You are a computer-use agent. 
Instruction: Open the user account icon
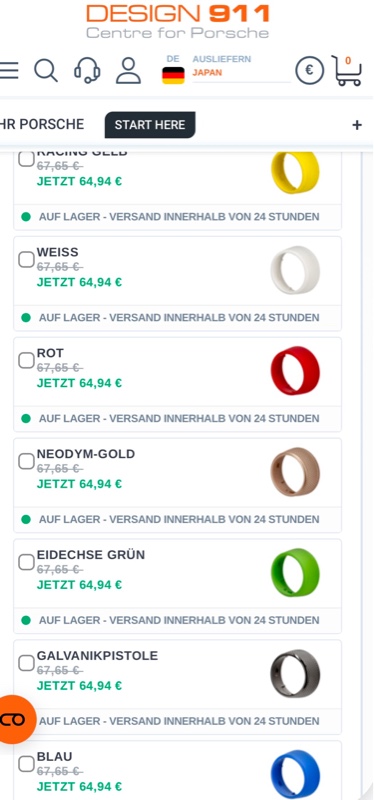click(128, 70)
